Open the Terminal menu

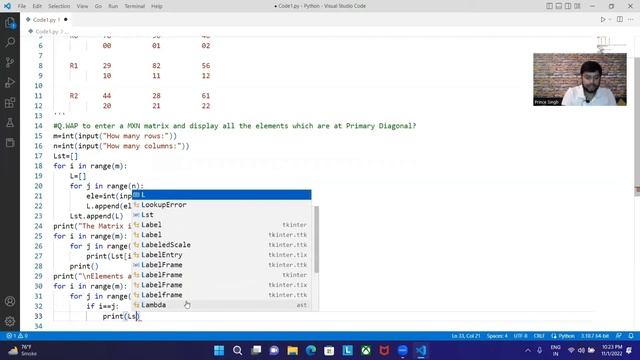[135, 6]
